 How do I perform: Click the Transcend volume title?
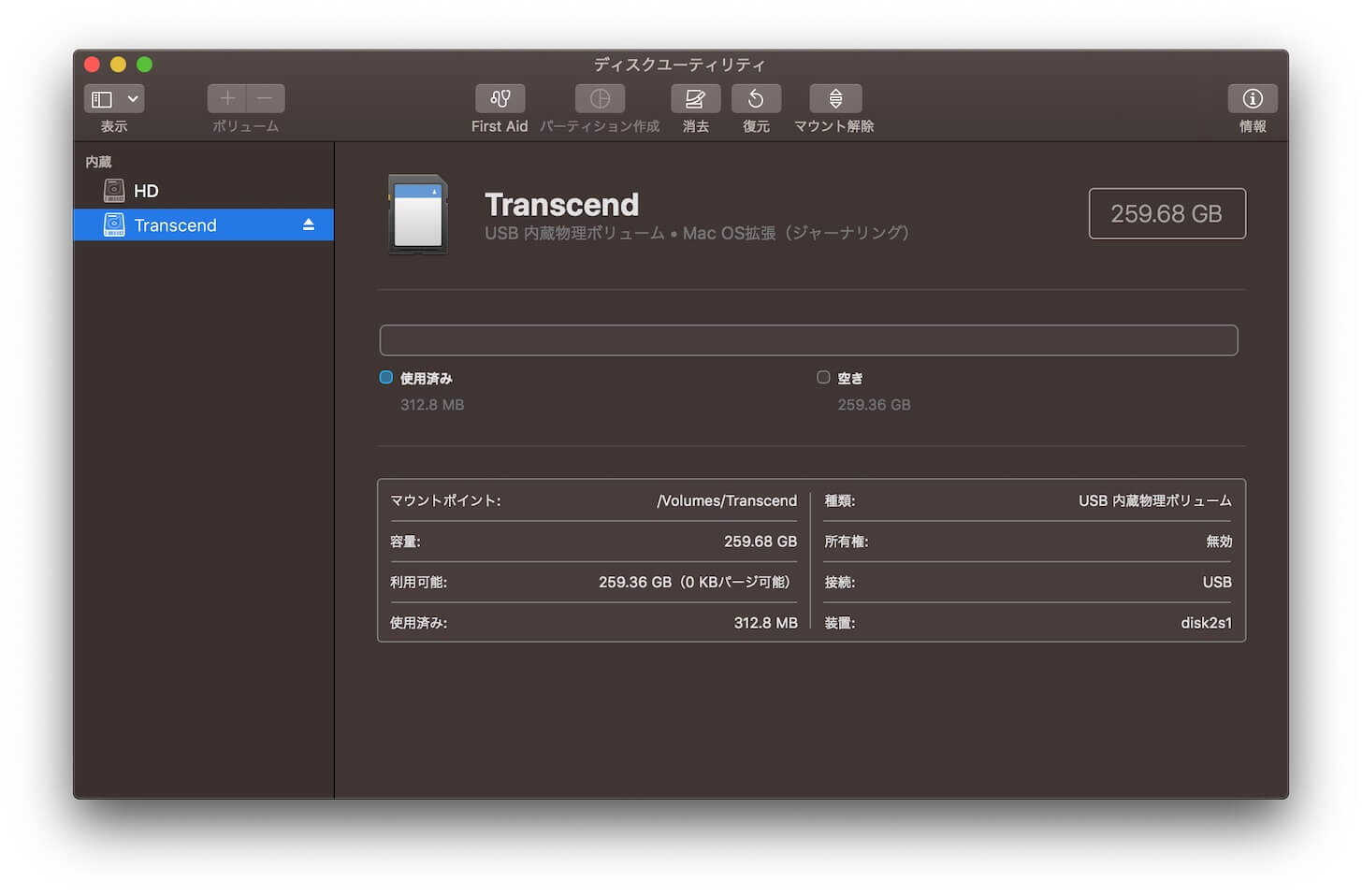click(x=561, y=204)
